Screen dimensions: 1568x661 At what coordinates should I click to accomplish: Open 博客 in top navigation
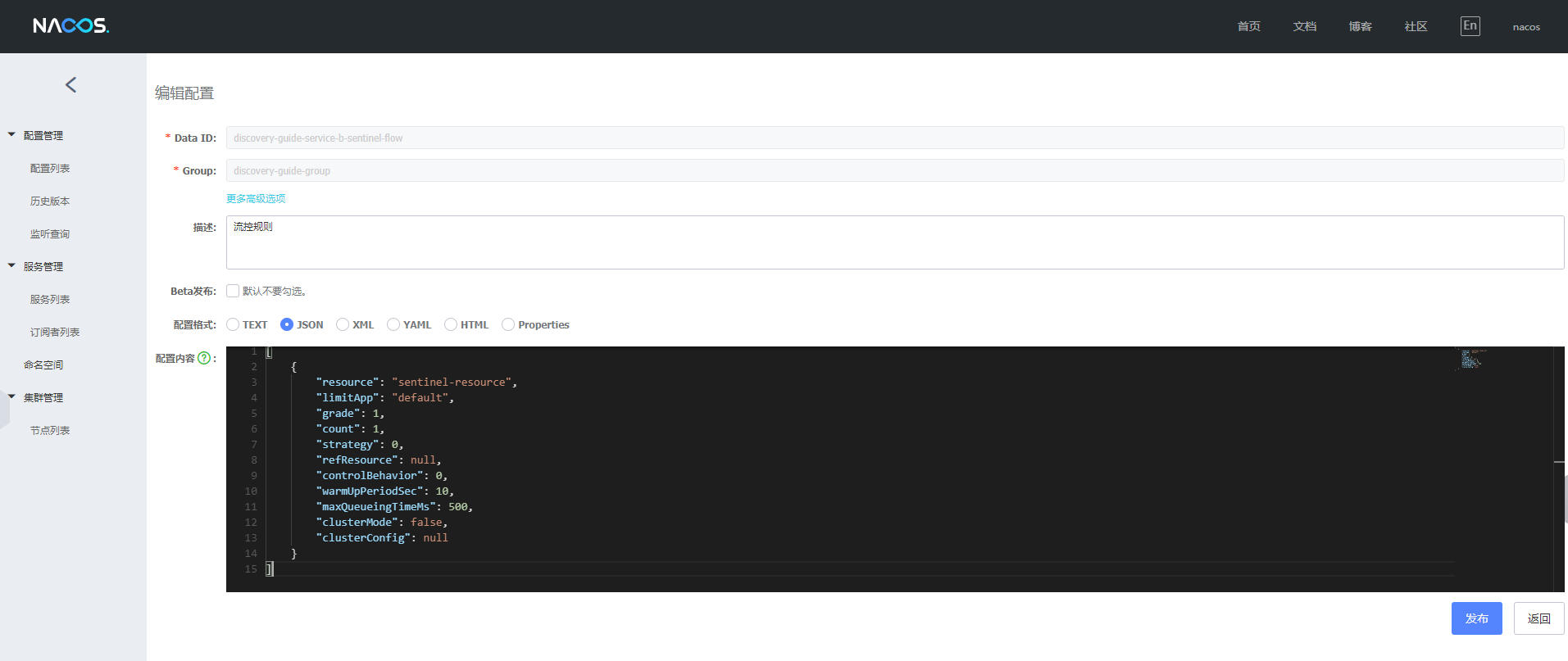1361,26
